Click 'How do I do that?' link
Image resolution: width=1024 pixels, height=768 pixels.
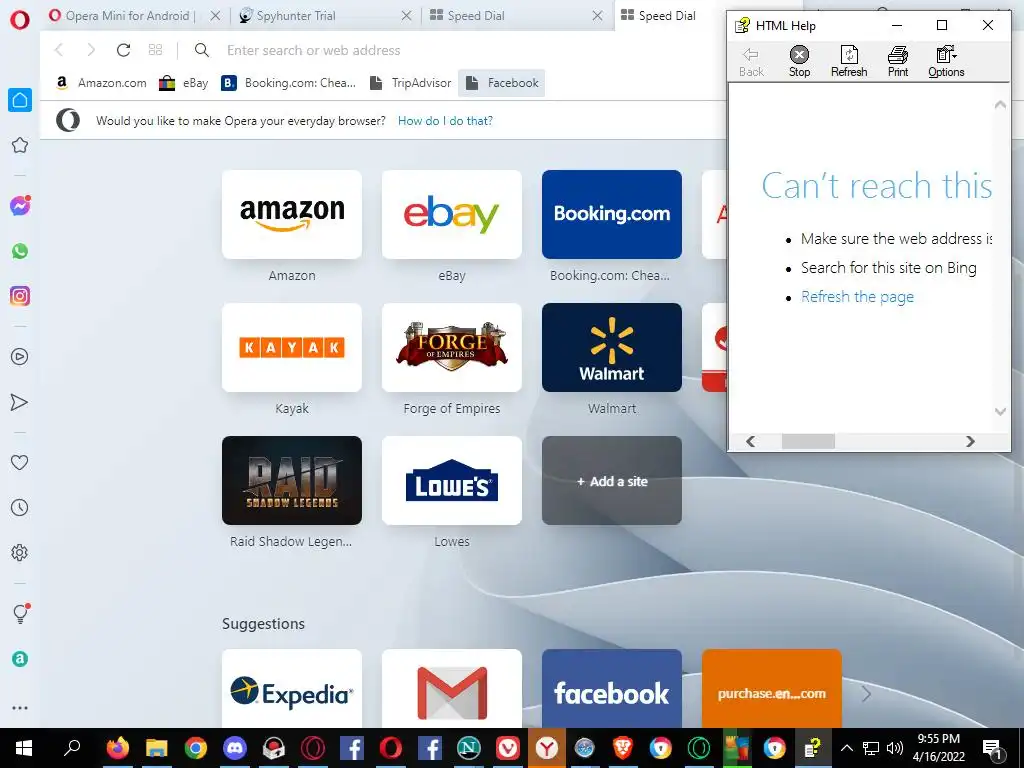(445, 121)
